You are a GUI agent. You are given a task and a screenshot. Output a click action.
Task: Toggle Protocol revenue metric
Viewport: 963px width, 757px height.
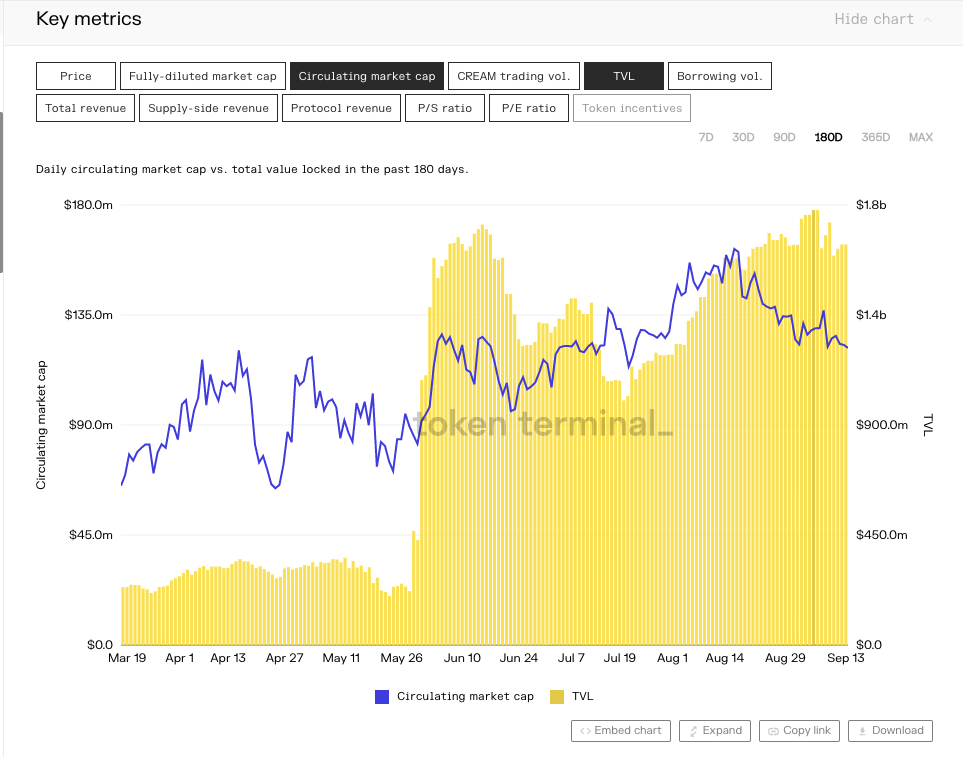coord(341,108)
